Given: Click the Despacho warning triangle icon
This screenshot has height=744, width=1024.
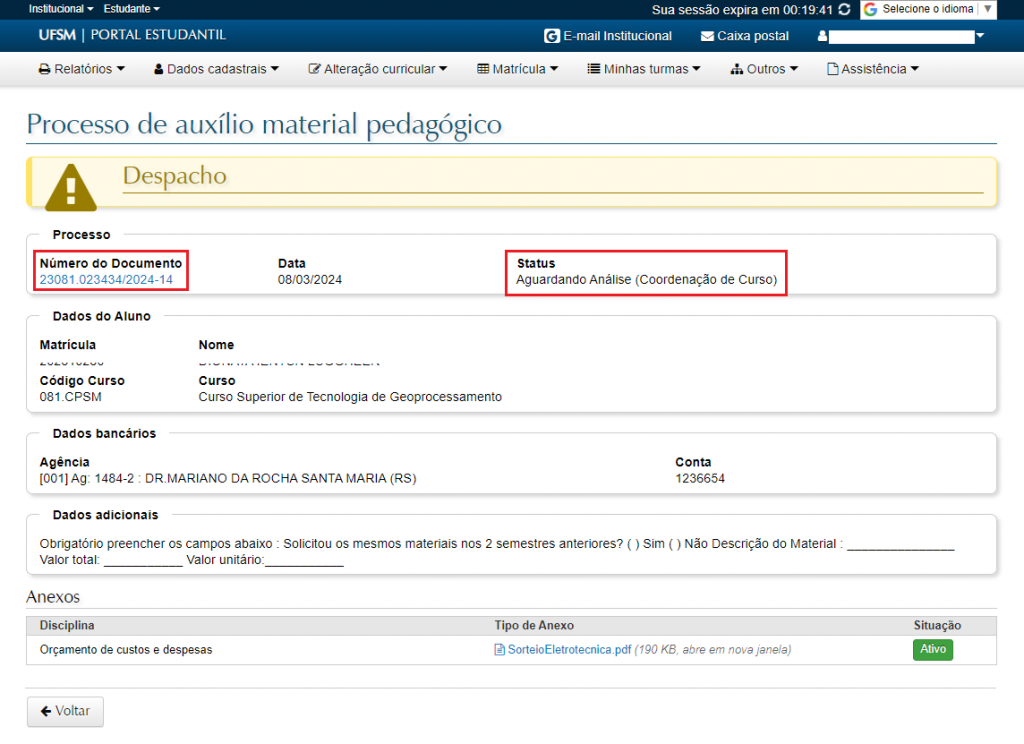Looking at the screenshot, I should click(x=70, y=185).
